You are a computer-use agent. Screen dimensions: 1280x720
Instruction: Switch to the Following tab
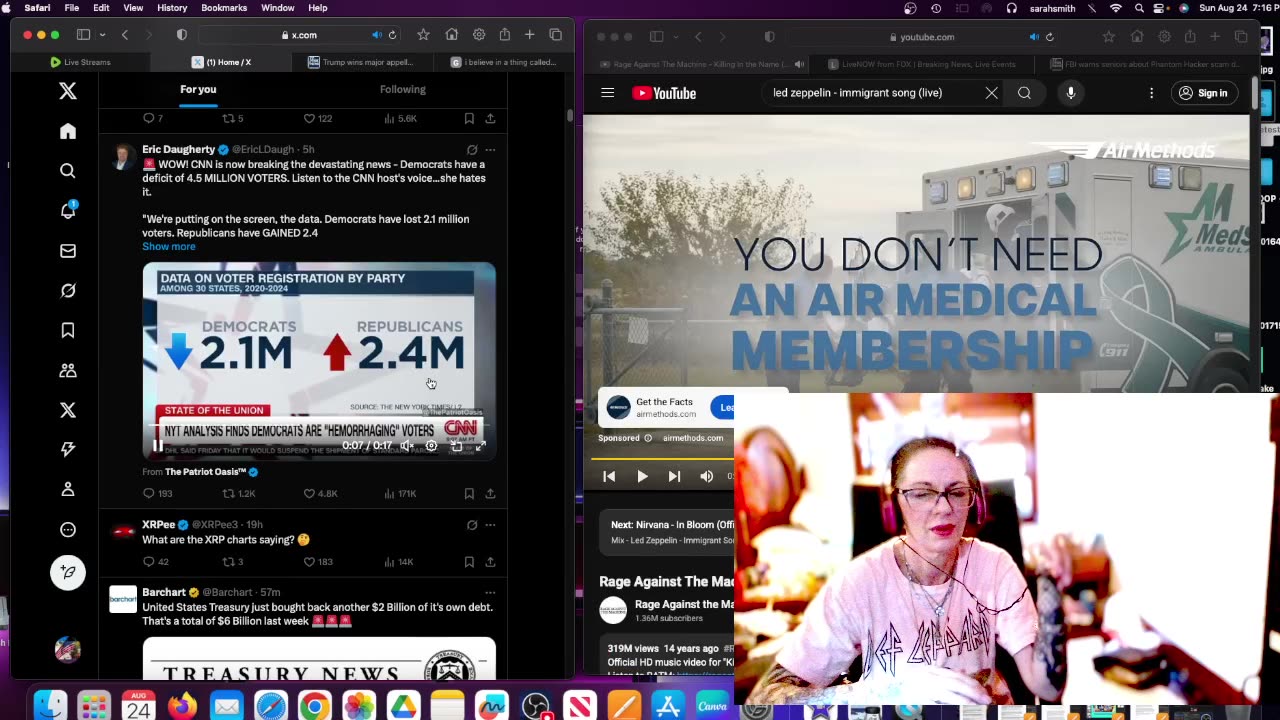[402, 89]
